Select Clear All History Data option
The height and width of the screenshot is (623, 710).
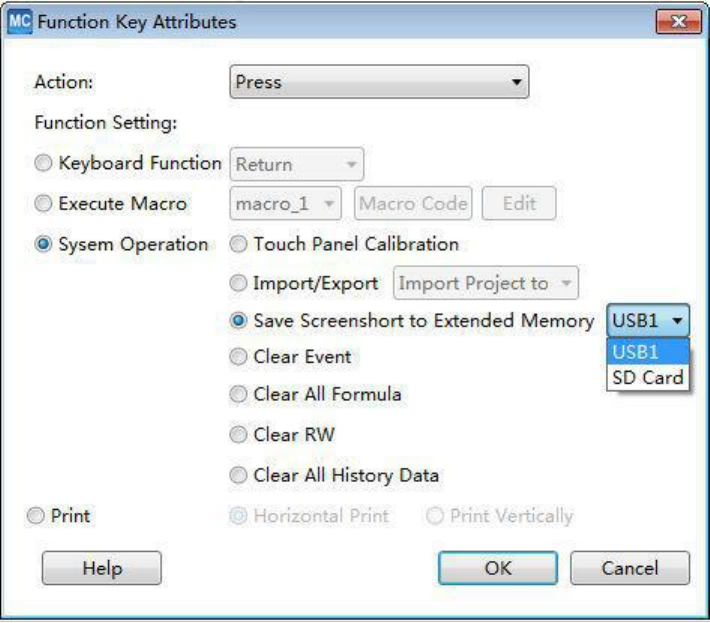pyautogui.click(x=239, y=475)
